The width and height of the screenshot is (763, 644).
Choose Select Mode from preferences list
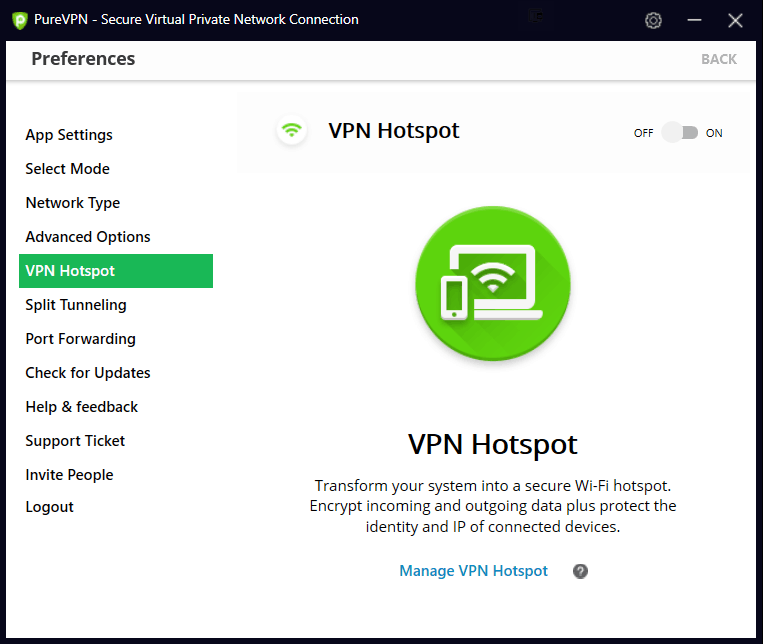[67, 169]
